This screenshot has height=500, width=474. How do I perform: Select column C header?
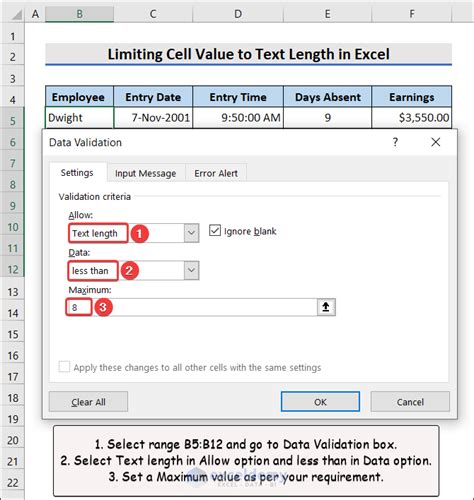click(x=153, y=14)
